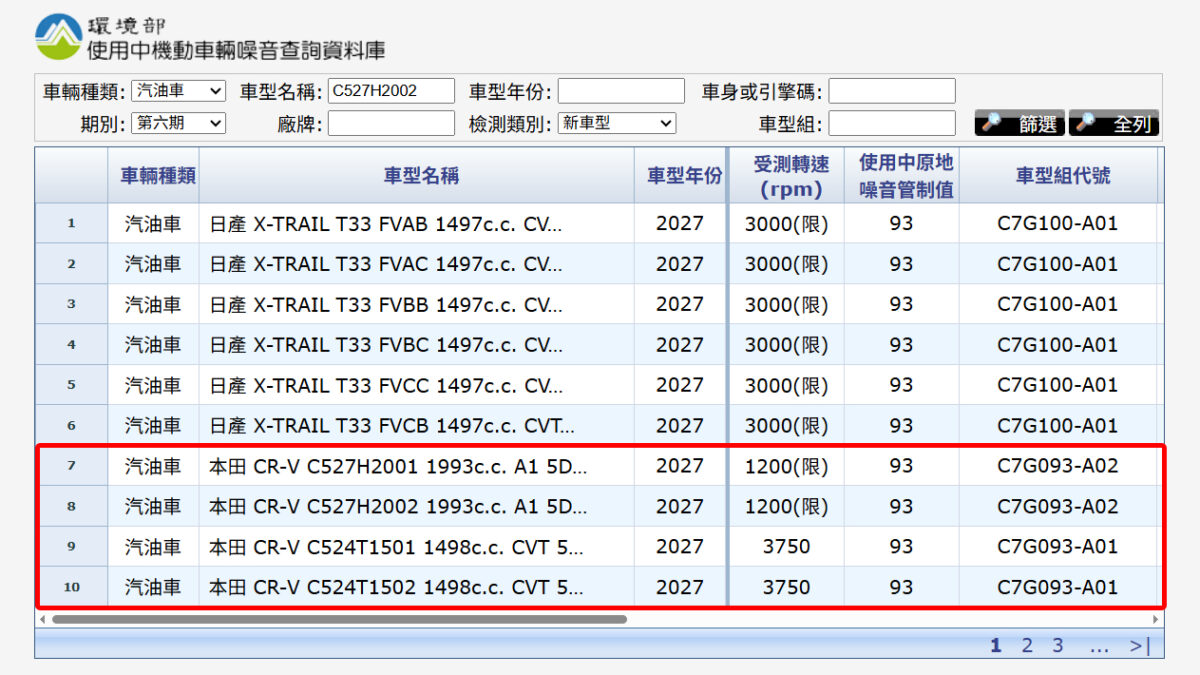This screenshot has height=675, width=1200.
Task: Focus the 車型年份 text field
Action: tap(621, 91)
